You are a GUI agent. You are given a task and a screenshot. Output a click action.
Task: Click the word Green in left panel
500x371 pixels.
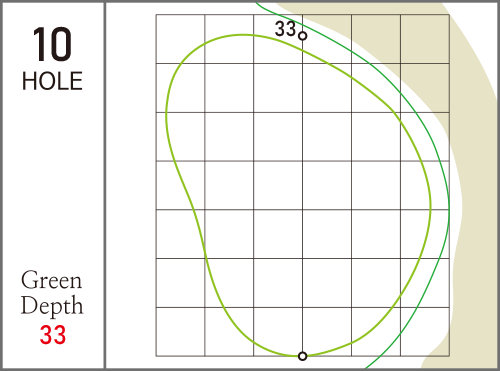51,280
